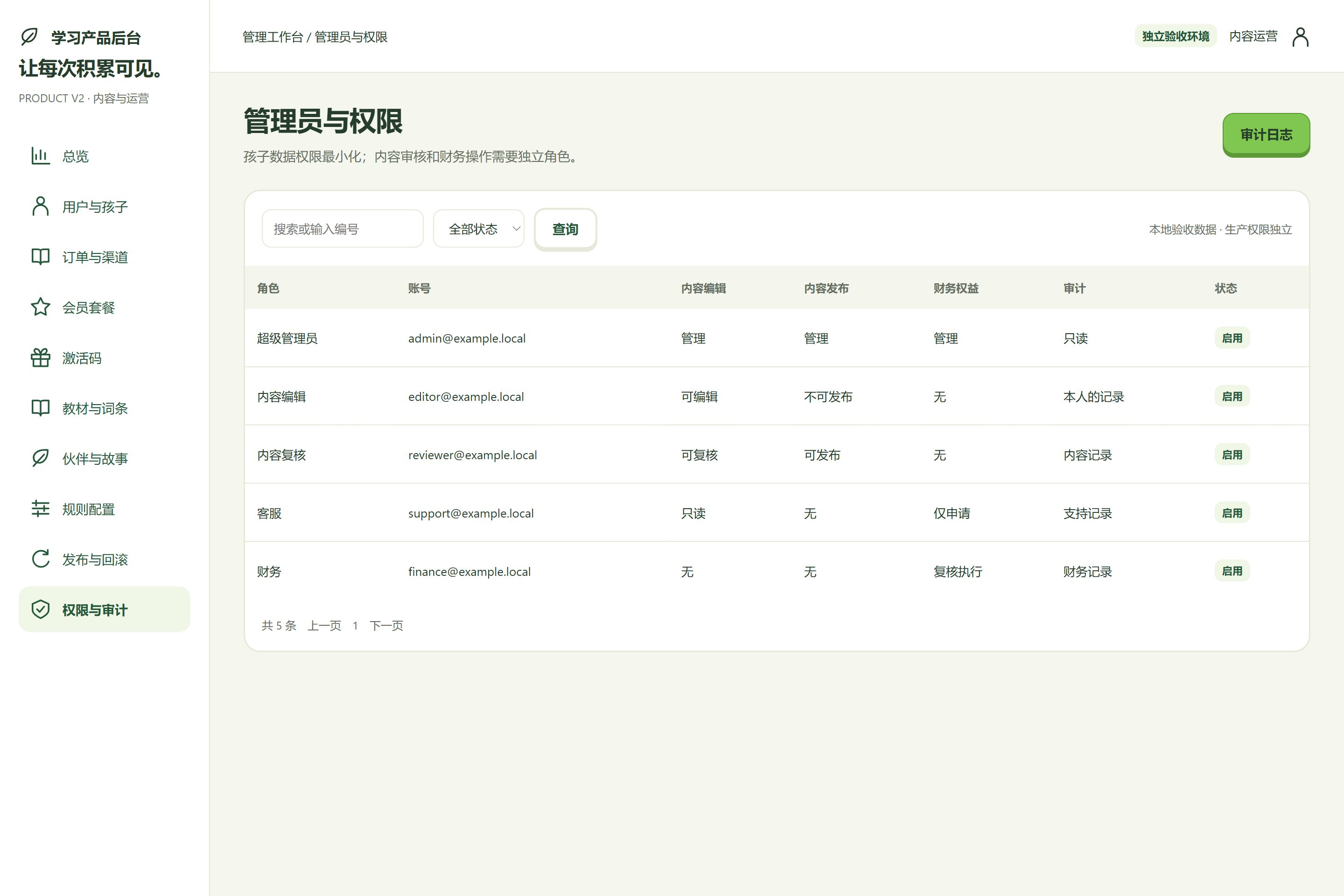Click the 内容复核 role cell

(x=281, y=455)
